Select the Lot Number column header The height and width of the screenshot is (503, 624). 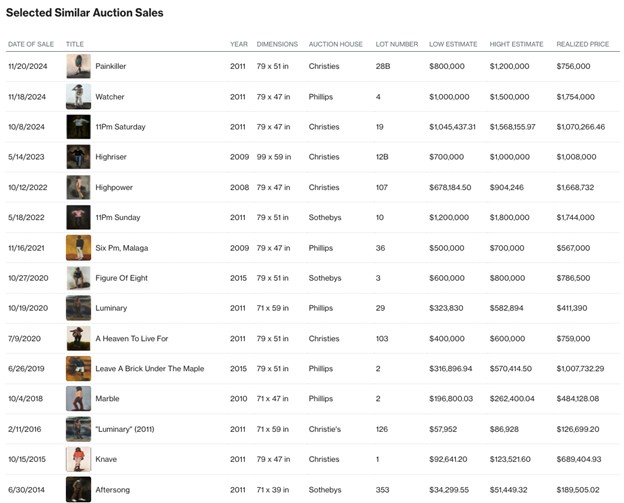click(397, 44)
